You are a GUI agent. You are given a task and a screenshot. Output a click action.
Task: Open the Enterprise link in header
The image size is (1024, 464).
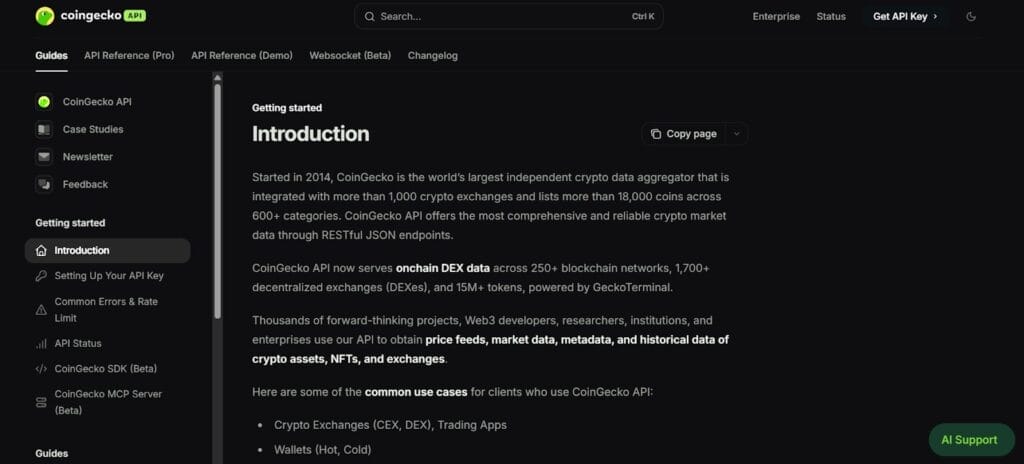776,16
